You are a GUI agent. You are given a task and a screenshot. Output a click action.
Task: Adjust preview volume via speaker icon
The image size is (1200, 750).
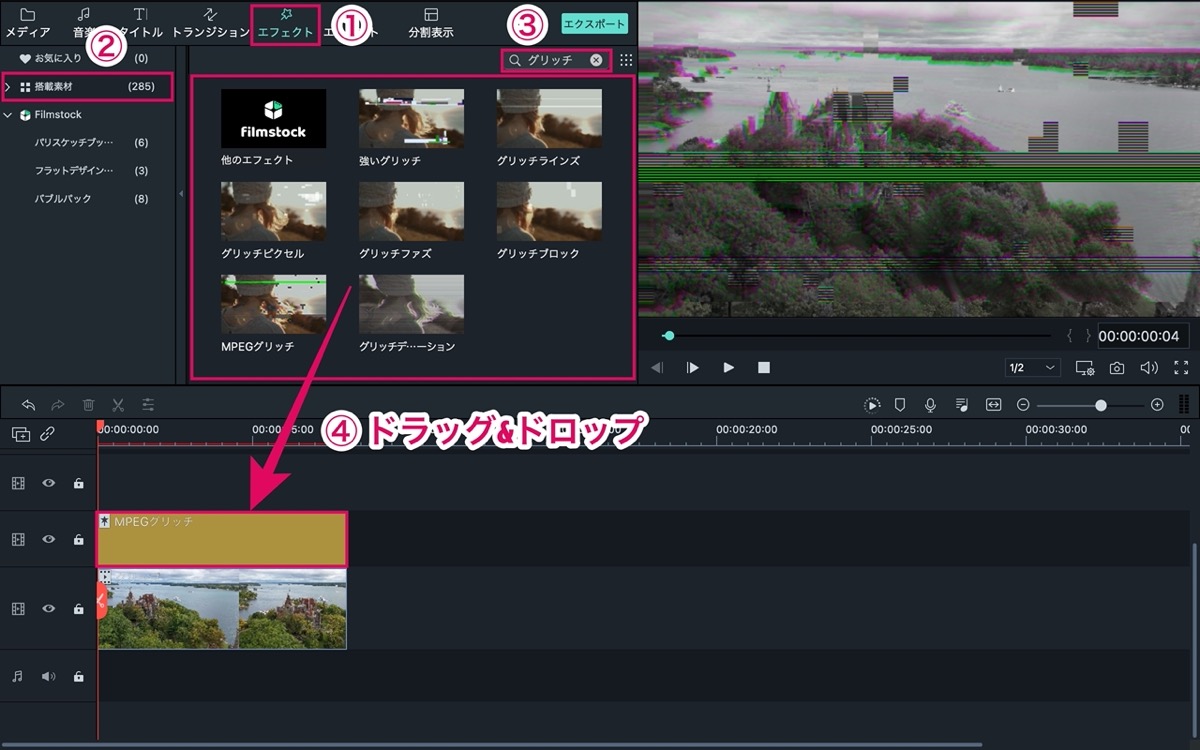(1149, 368)
